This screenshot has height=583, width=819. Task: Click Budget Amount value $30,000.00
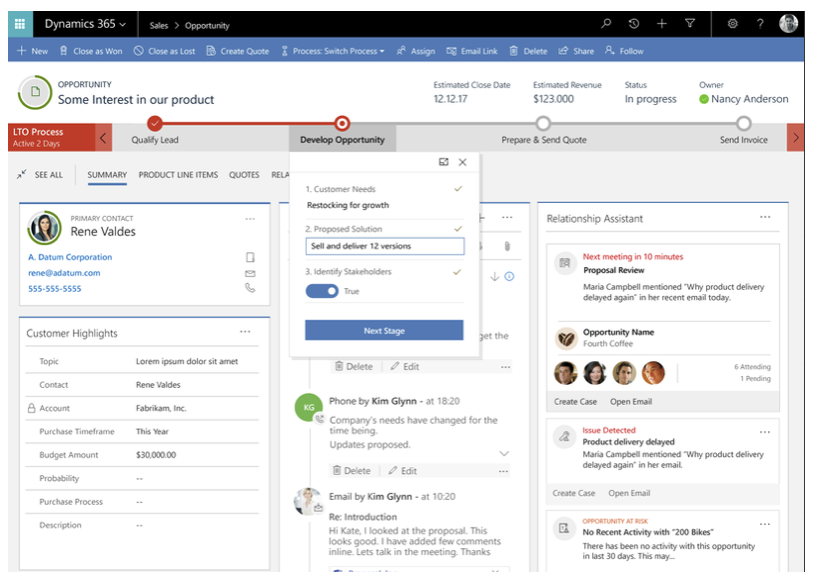coord(156,455)
